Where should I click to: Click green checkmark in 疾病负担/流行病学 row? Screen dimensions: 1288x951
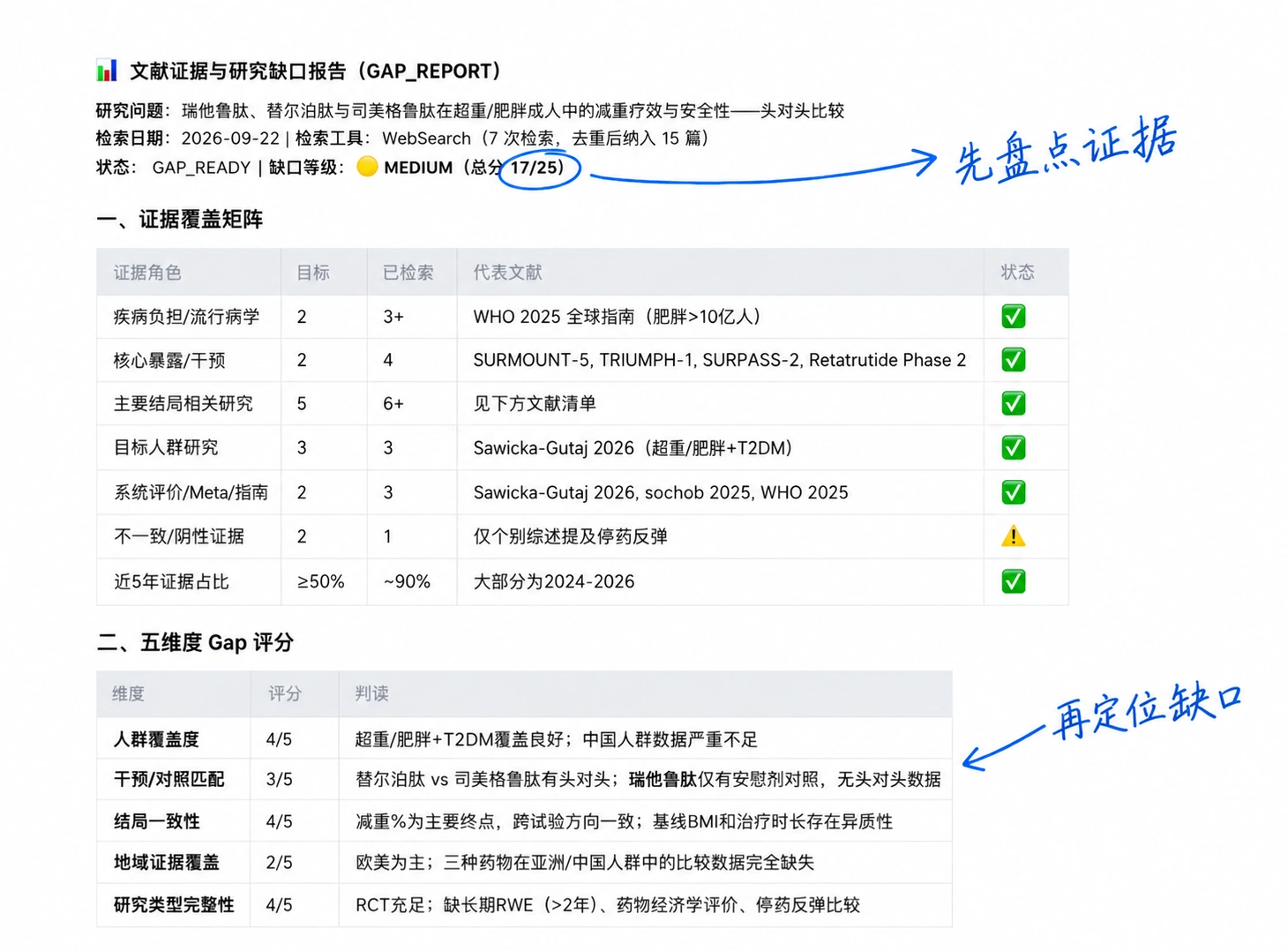pos(1014,317)
